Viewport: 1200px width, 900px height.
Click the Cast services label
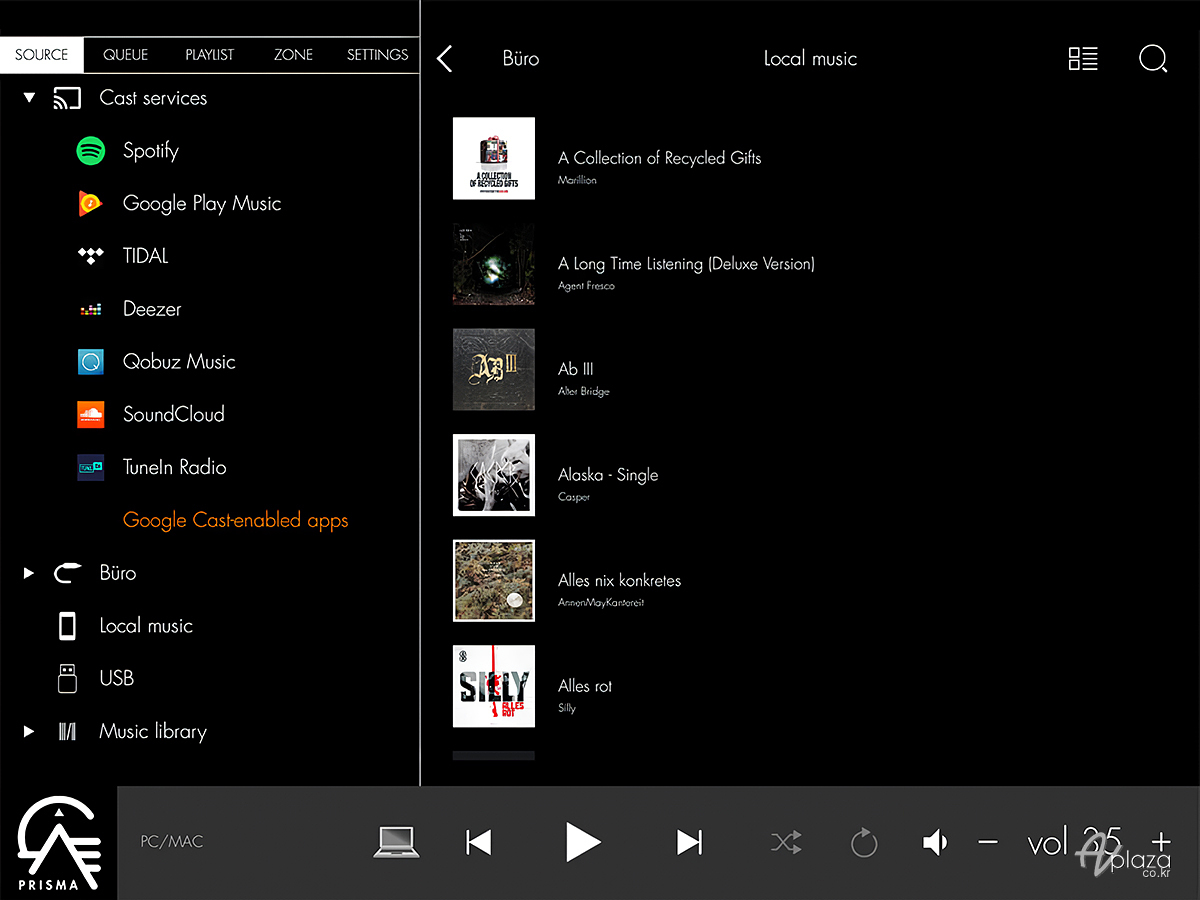point(153,98)
